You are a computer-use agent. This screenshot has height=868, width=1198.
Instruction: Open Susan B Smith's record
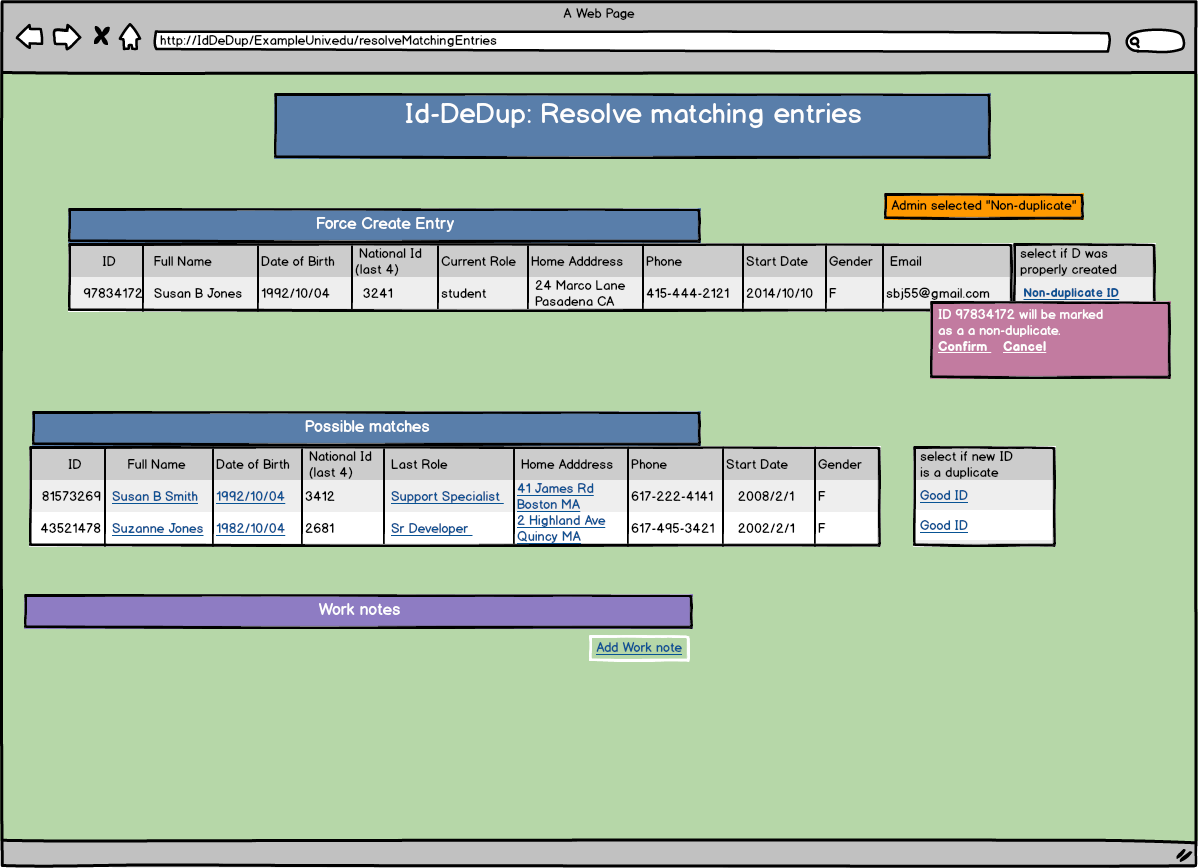click(154, 496)
